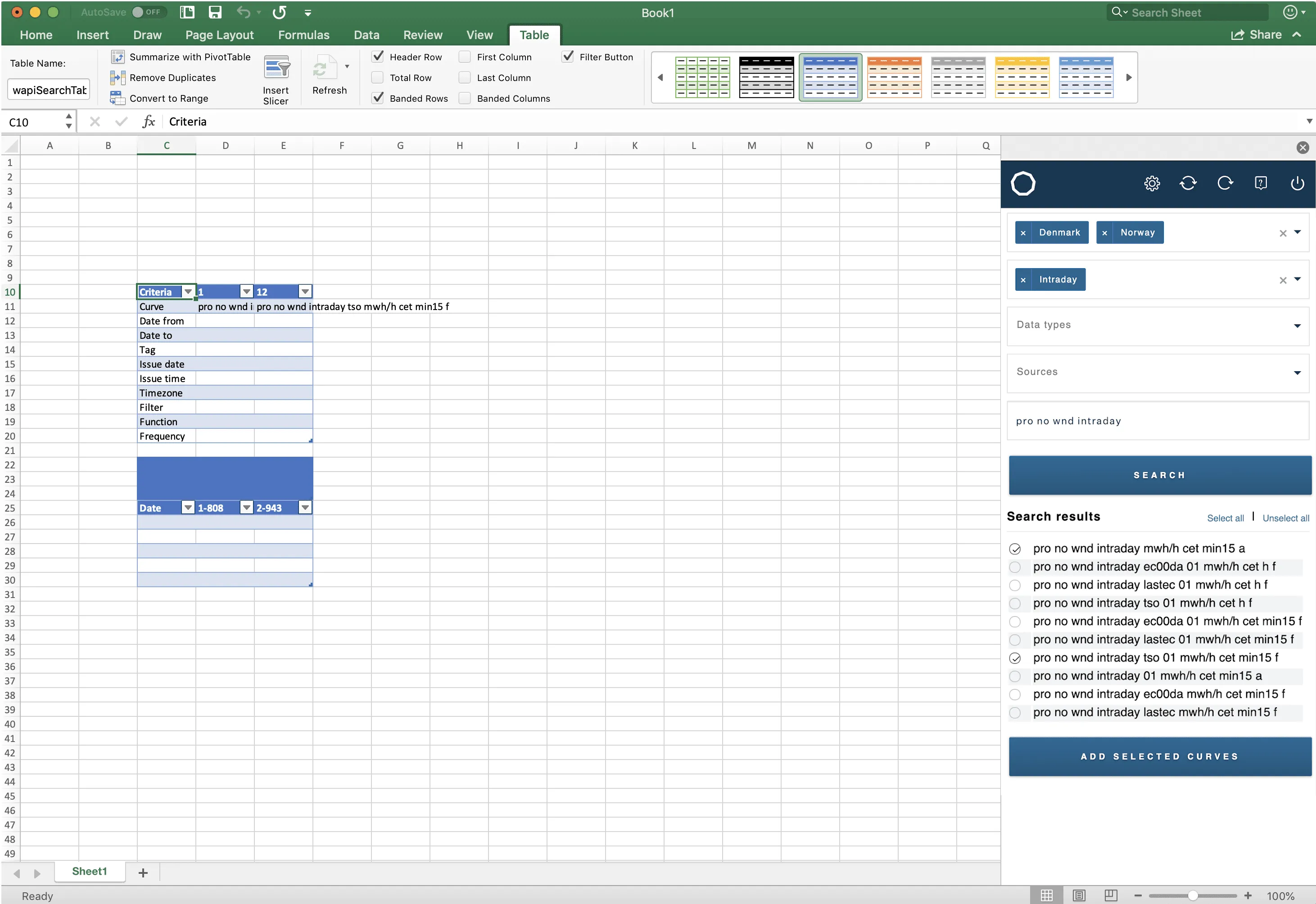Click the Save icon in title bar

(x=215, y=13)
